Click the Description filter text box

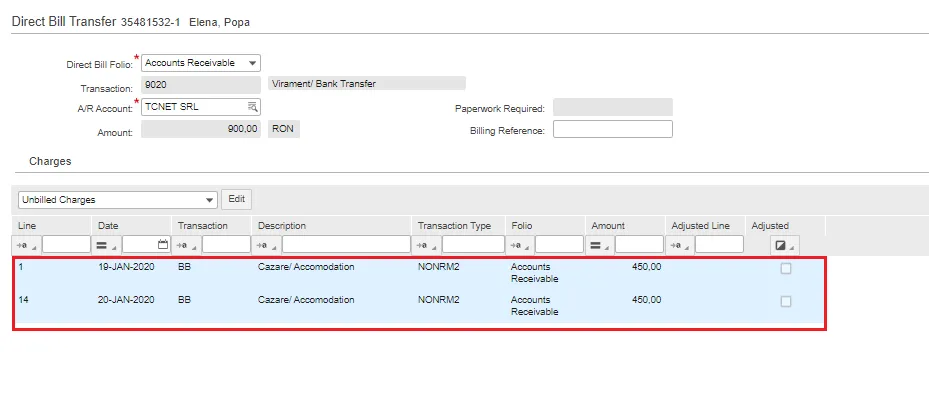(x=346, y=244)
